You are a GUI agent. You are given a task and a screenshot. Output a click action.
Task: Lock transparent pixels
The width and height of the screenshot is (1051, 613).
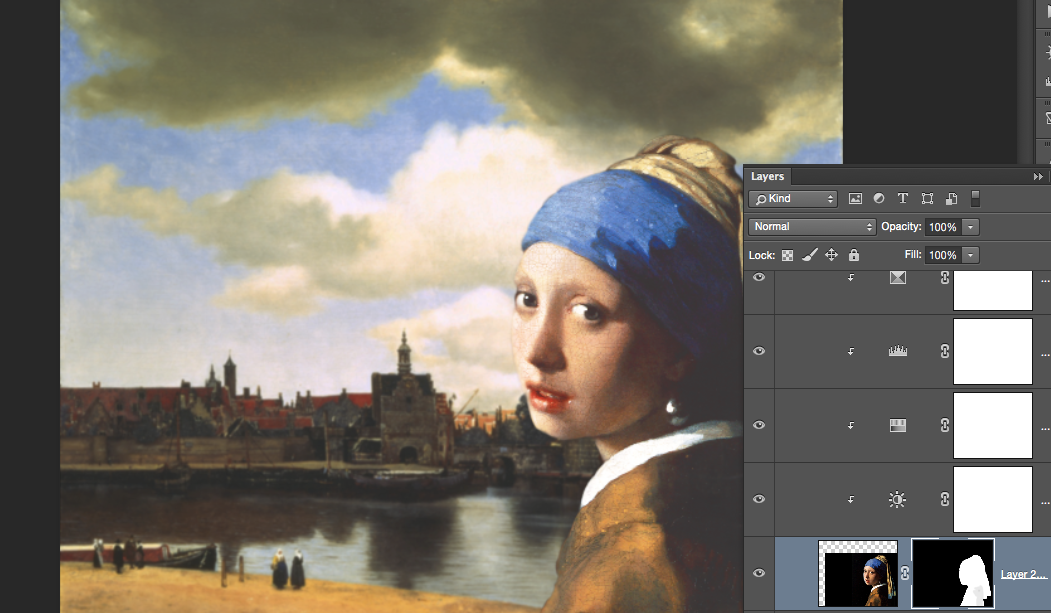pyautogui.click(x=788, y=255)
